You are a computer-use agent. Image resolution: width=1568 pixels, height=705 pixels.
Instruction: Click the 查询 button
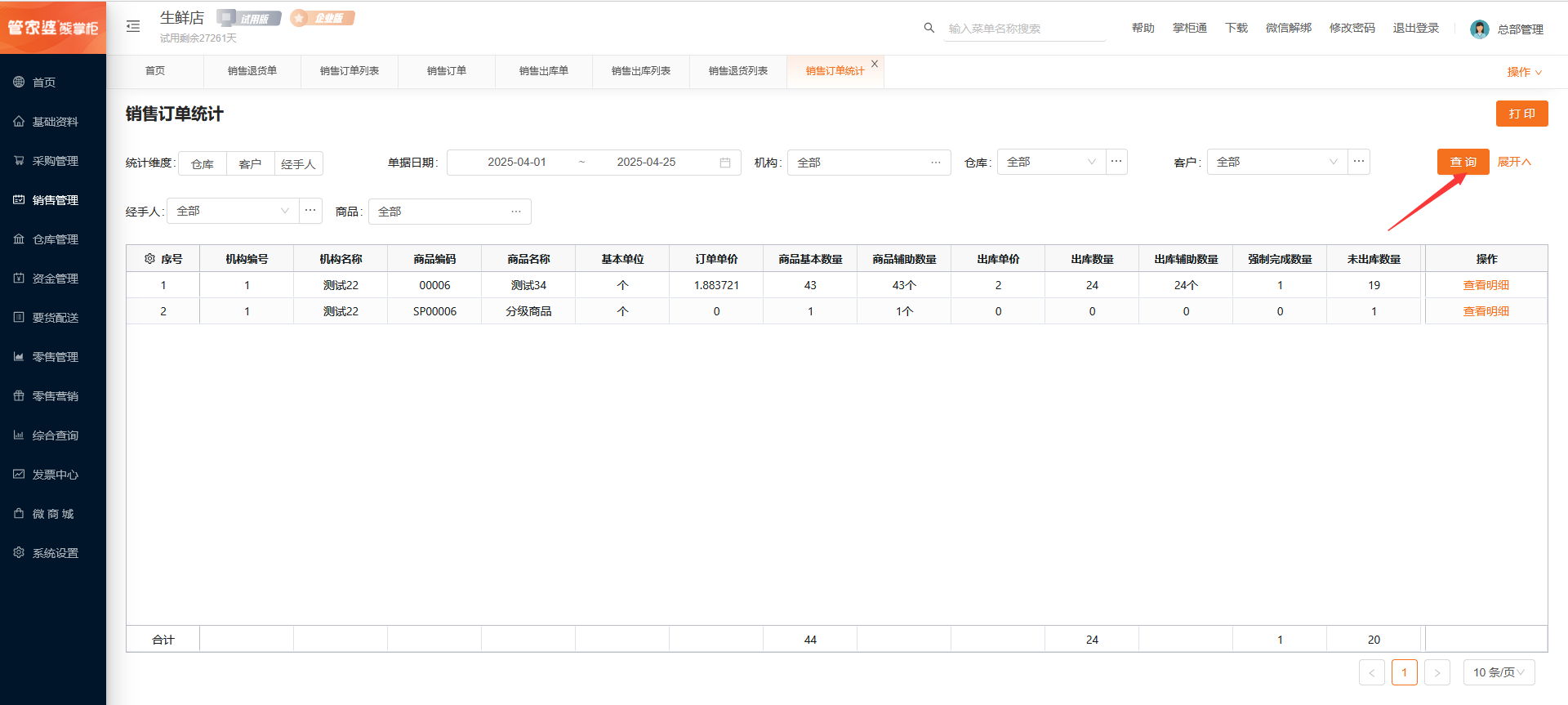pyautogui.click(x=1463, y=162)
